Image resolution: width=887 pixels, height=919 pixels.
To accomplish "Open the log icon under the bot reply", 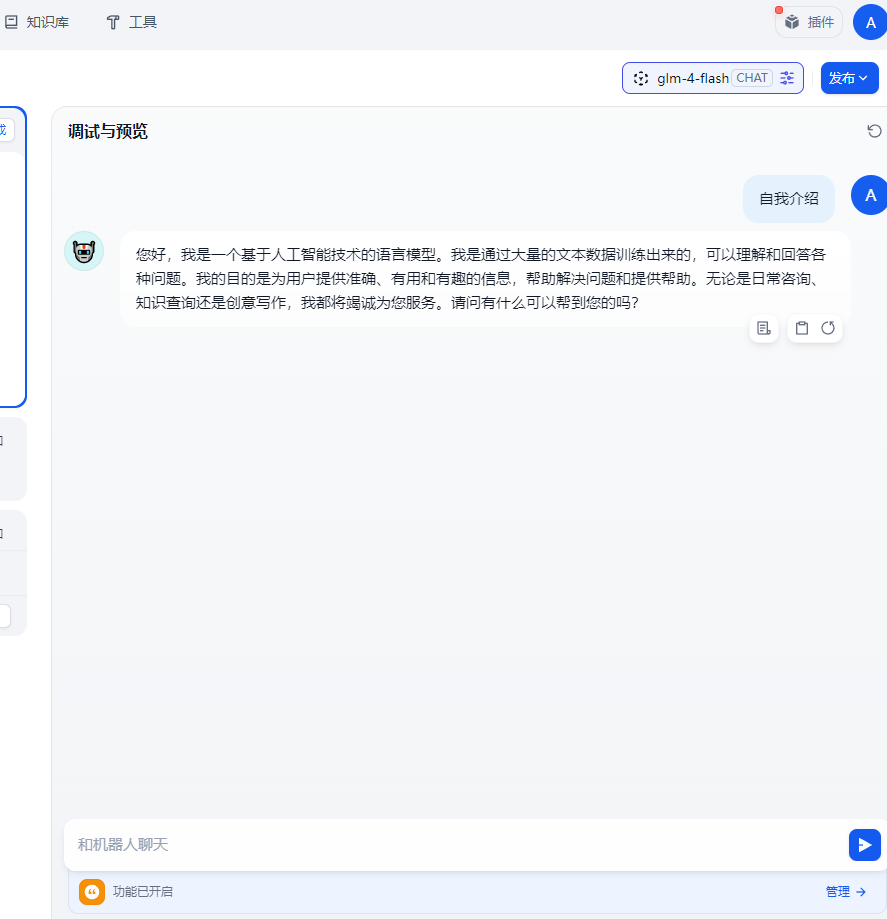I will (763, 328).
